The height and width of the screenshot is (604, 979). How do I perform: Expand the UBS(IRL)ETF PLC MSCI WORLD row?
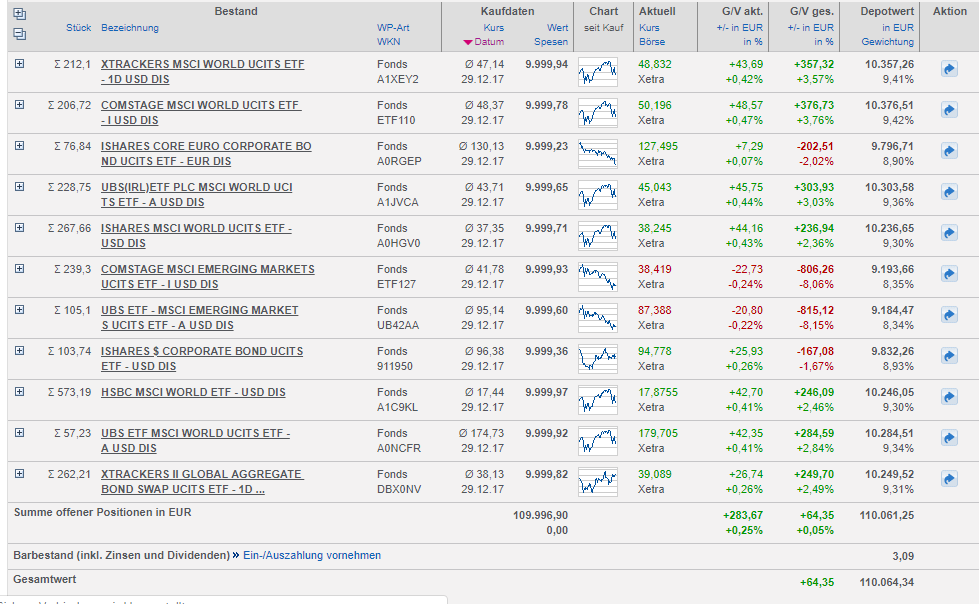[19, 186]
